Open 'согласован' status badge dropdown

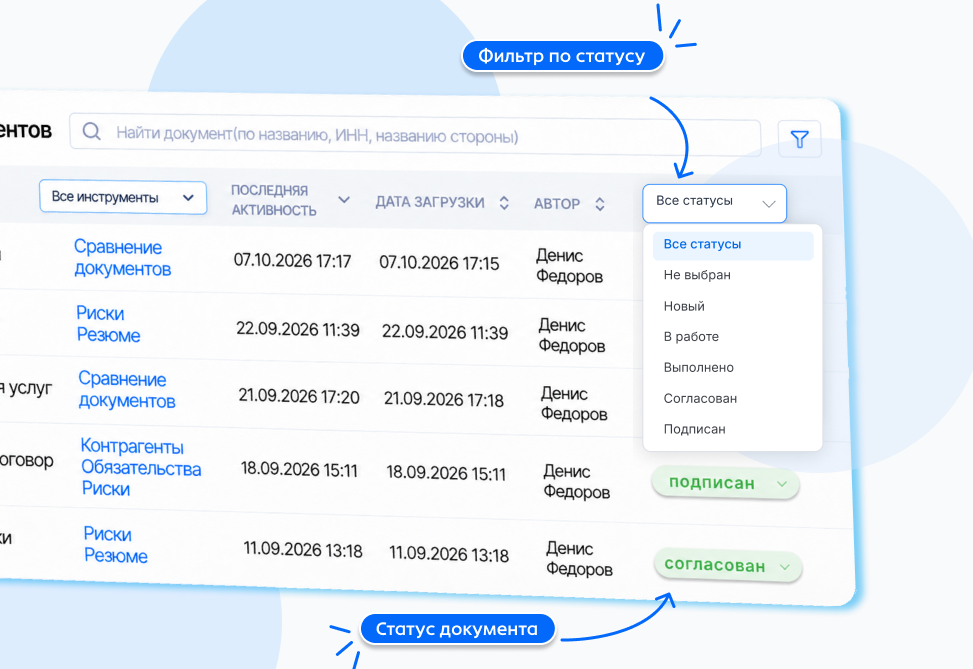[x=728, y=565]
